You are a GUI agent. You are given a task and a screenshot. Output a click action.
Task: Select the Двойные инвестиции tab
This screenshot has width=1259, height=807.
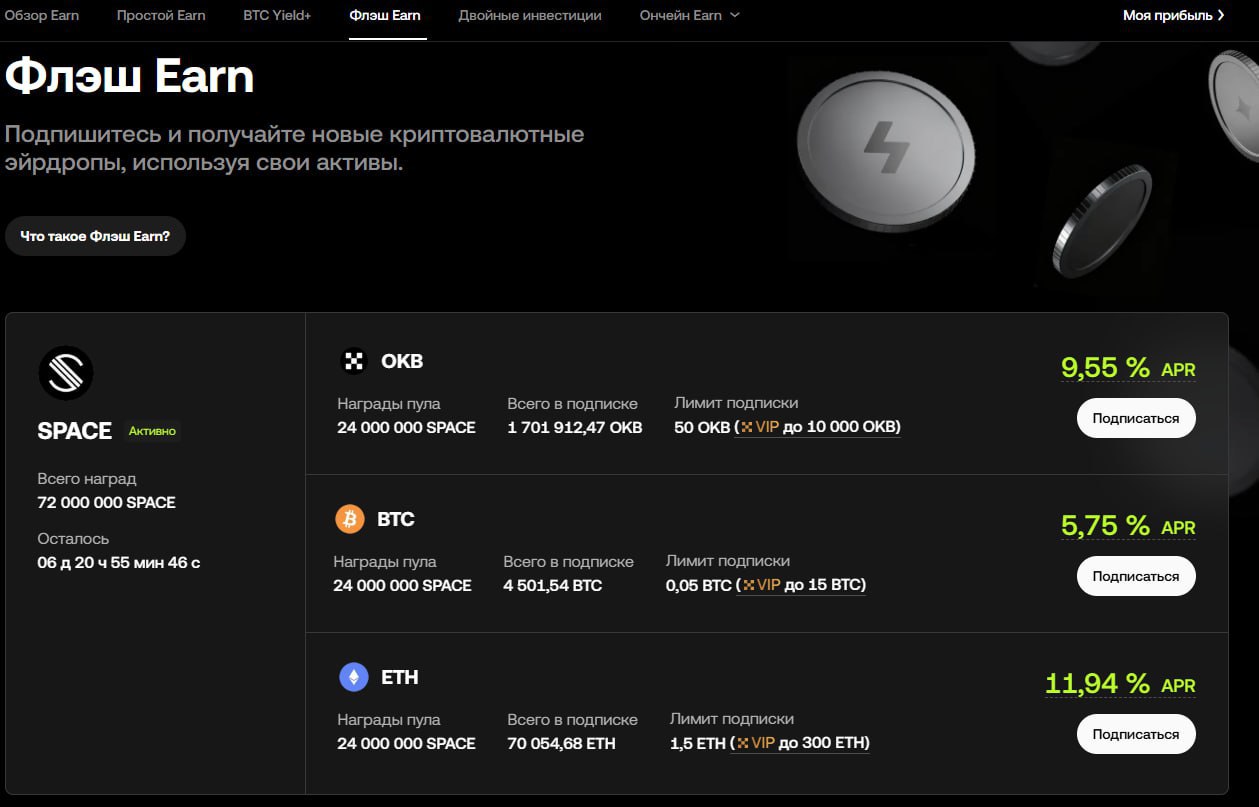pyautogui.click(x=530, y=16)
